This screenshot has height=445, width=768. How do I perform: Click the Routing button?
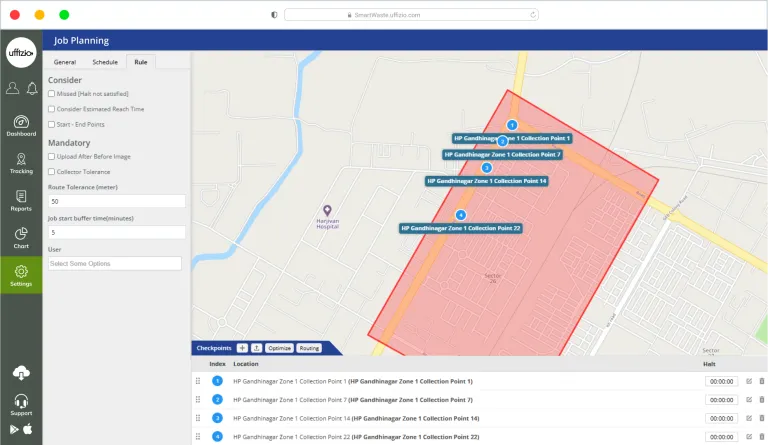pyautogui.click(x=309, y=348)
